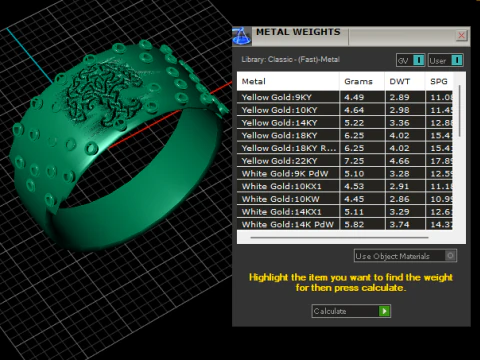The height and width of the screenshot is (360, 480).
Task: Select the Yellow Gold:9KY row
Action: pyautogui.click(x=345, y=97)
